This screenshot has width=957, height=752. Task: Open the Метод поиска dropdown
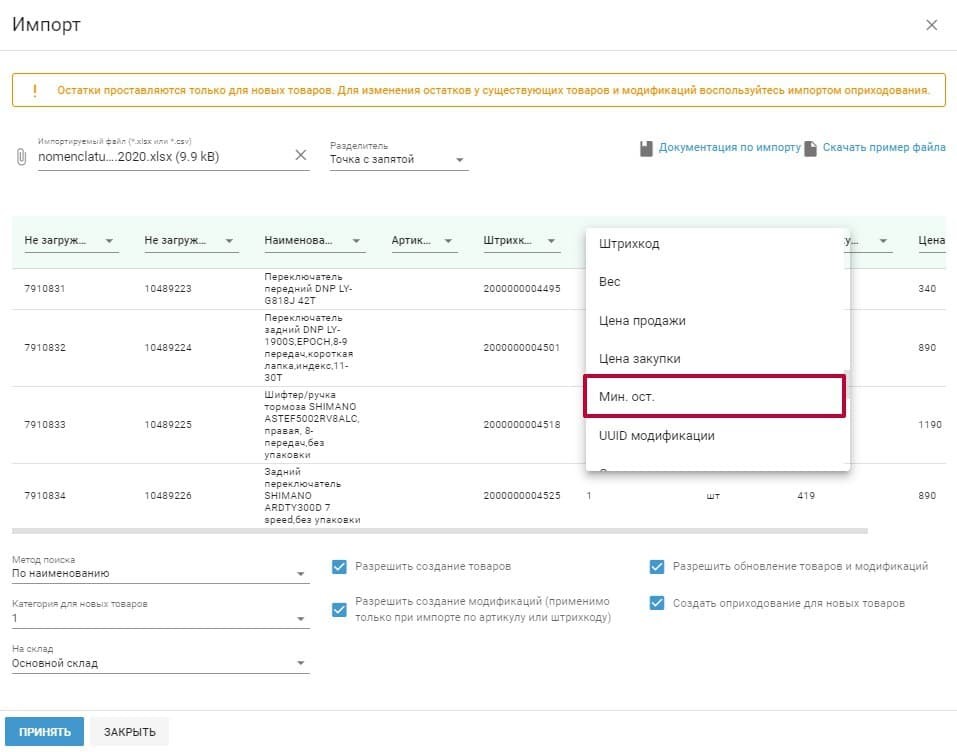click(x=161, y=574)
